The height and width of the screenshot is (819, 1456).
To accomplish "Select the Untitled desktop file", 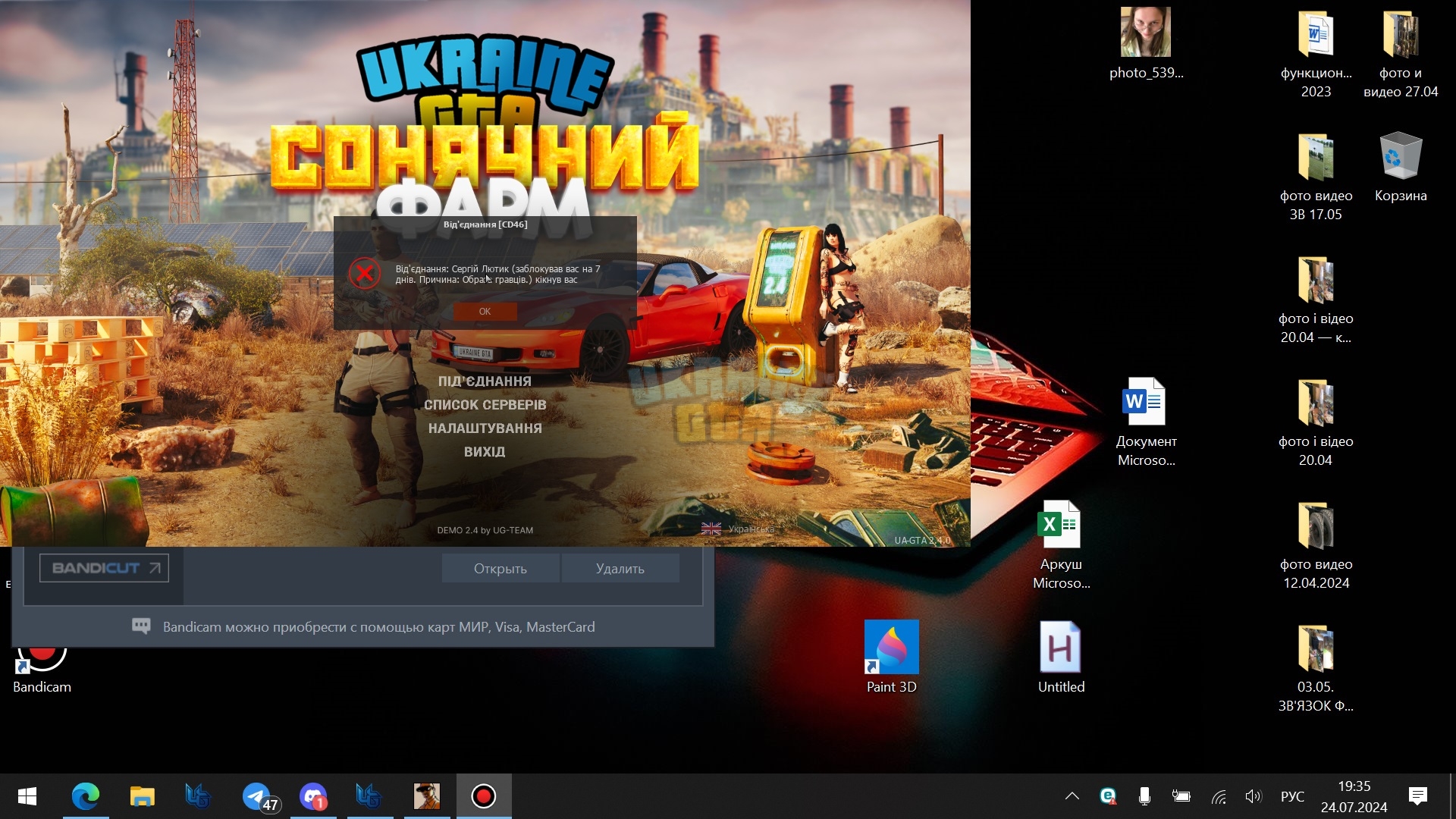I will 1061,657.
